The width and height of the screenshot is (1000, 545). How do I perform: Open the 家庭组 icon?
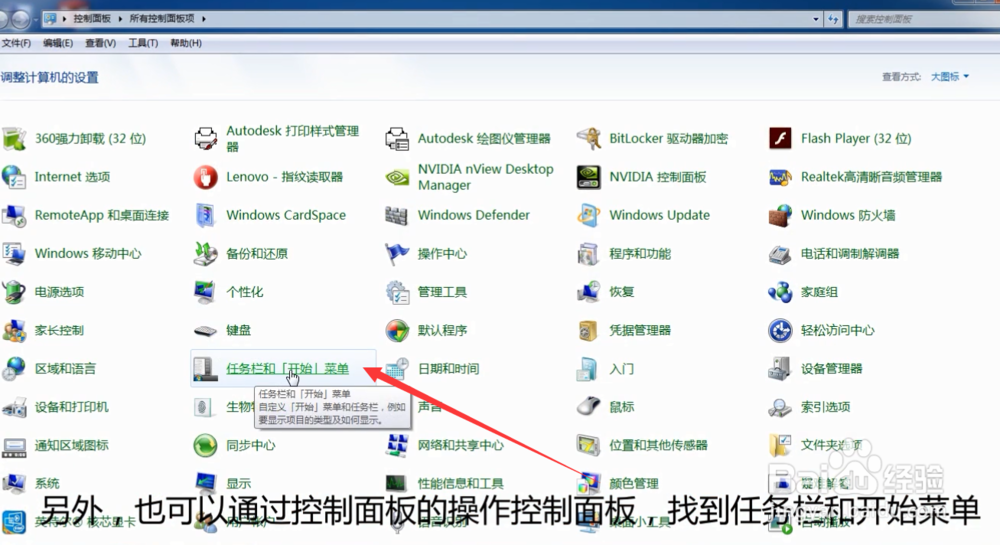(x=780, y=292)
